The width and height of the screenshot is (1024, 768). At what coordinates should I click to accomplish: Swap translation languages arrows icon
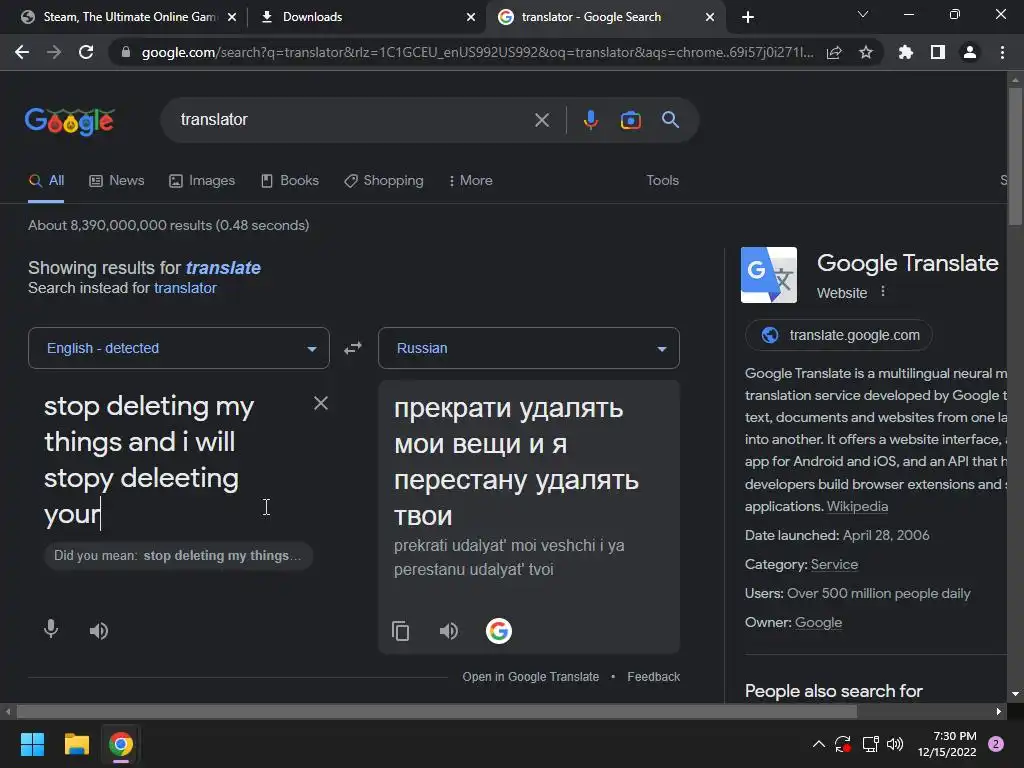[x=353, y=348]
